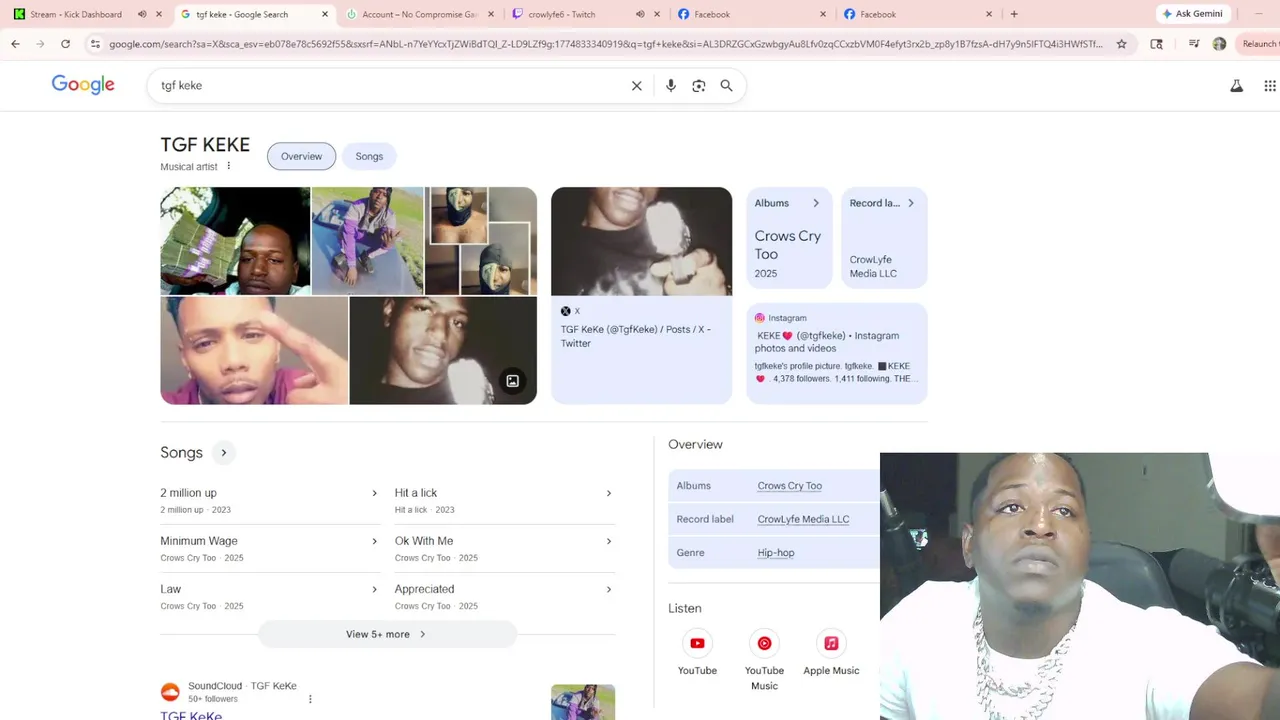Image resolution: width=1280 pixels, height=720 pixels.
Task: Click View 5+ more songs
Action: click(x=387, y=634)
